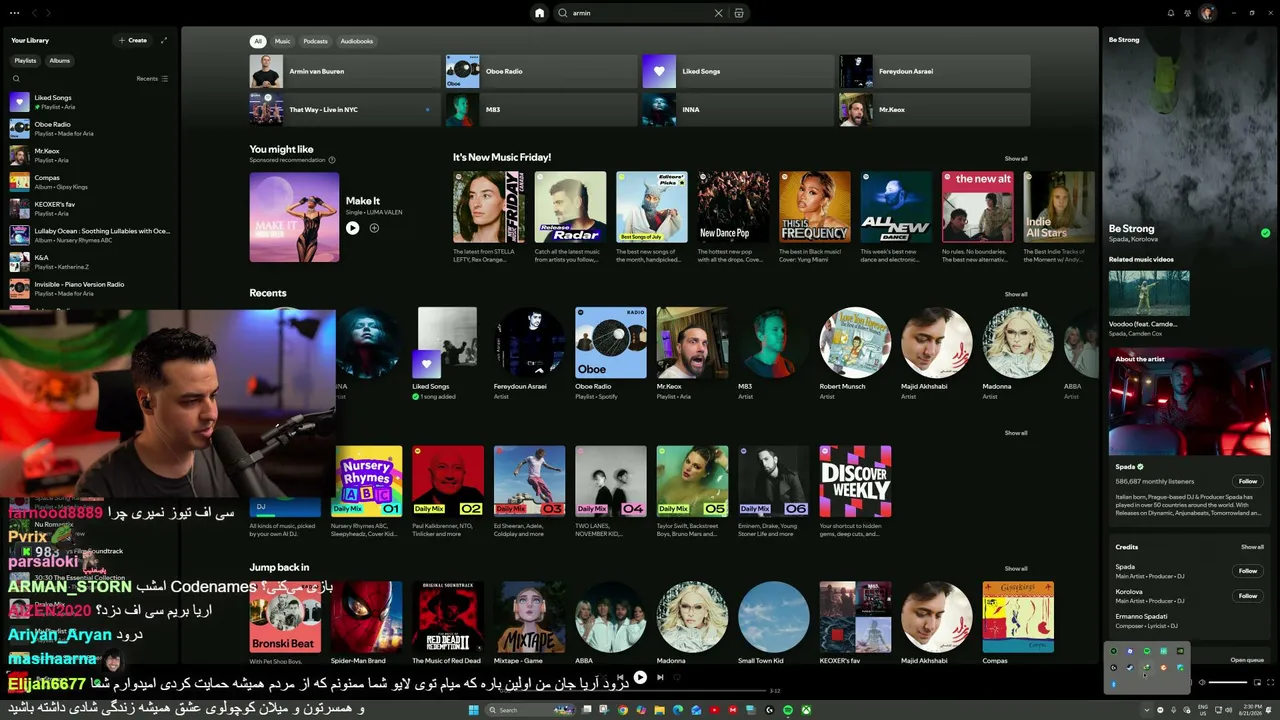The image size is (1280, 720).
Task: Toggle repeat in the player bar
Action: pos(677,677)
